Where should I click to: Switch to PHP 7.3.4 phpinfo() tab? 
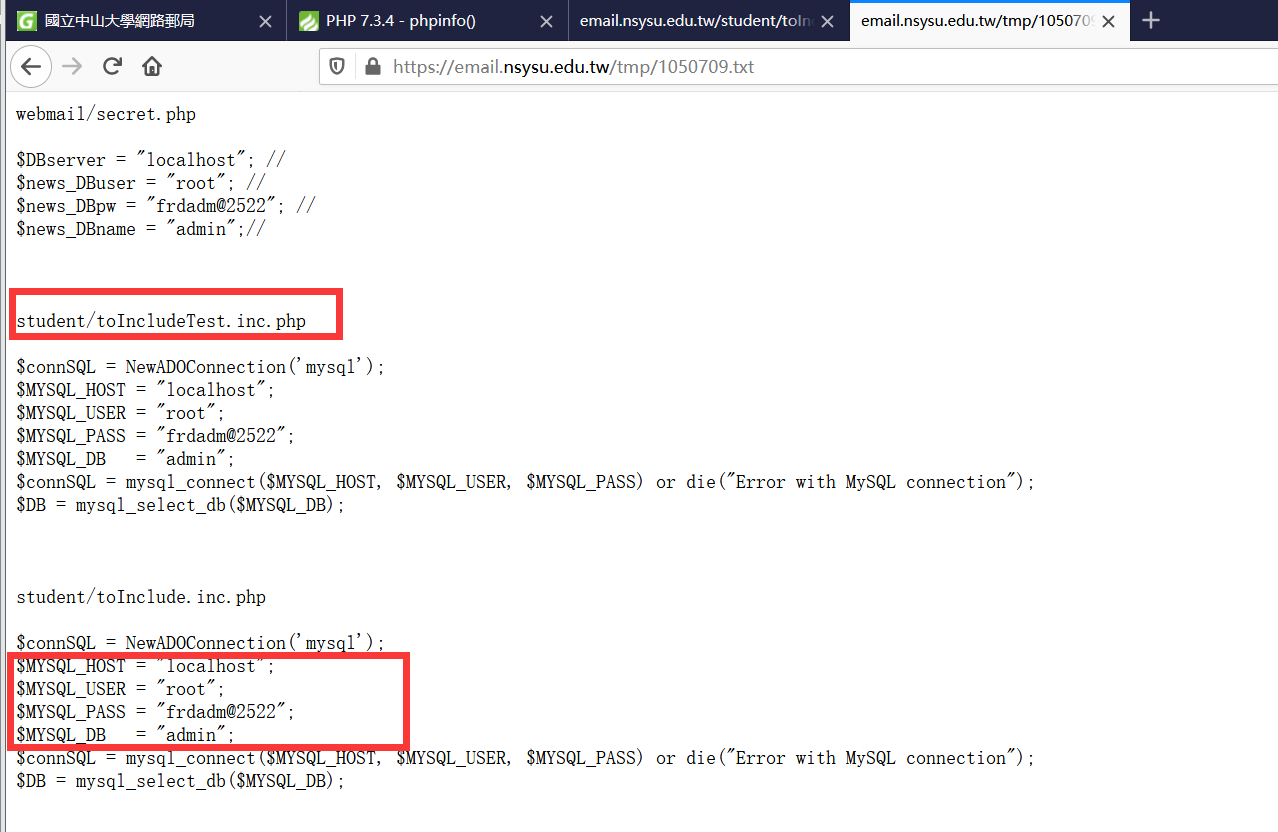coord(427,20)
